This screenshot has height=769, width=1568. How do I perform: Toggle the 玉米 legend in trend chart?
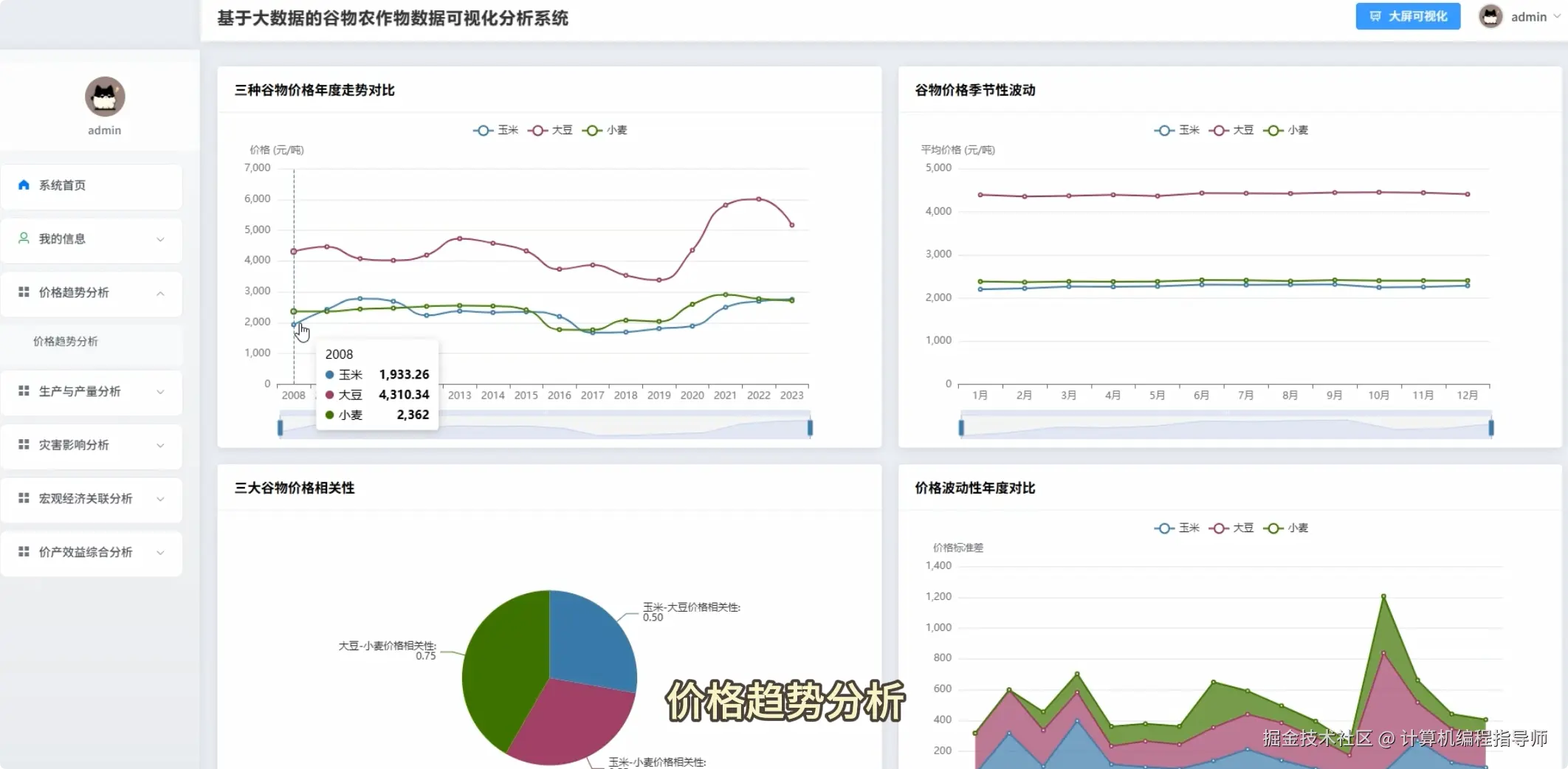point(496,130)
